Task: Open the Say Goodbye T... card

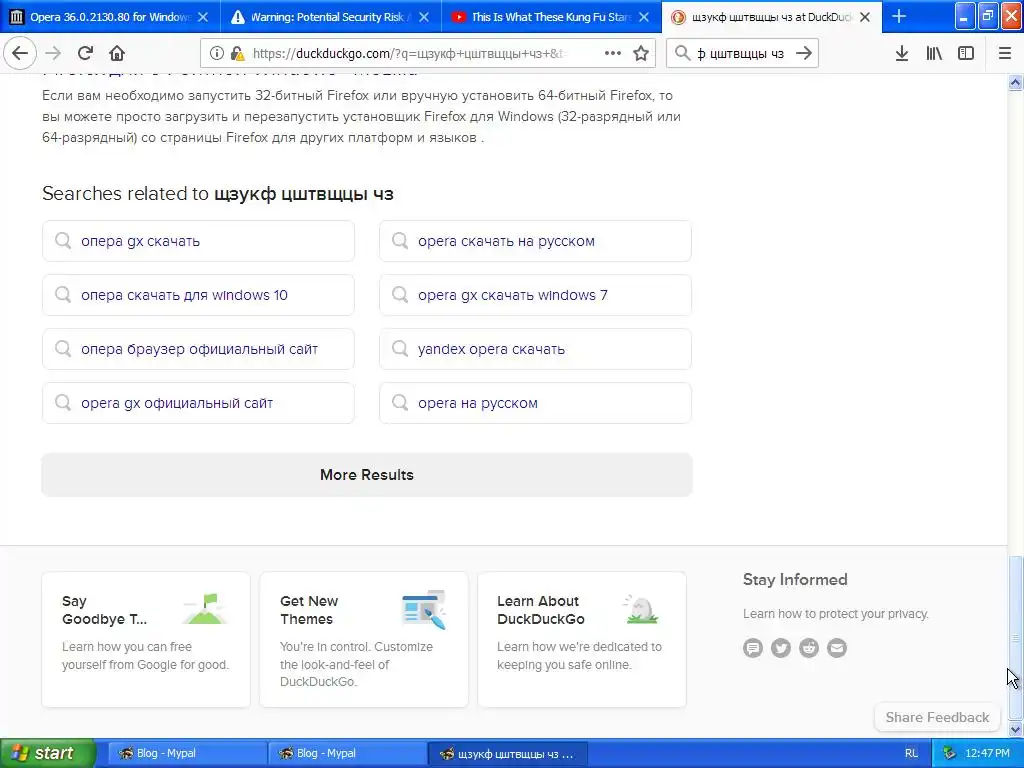Action: coord(146,639)
